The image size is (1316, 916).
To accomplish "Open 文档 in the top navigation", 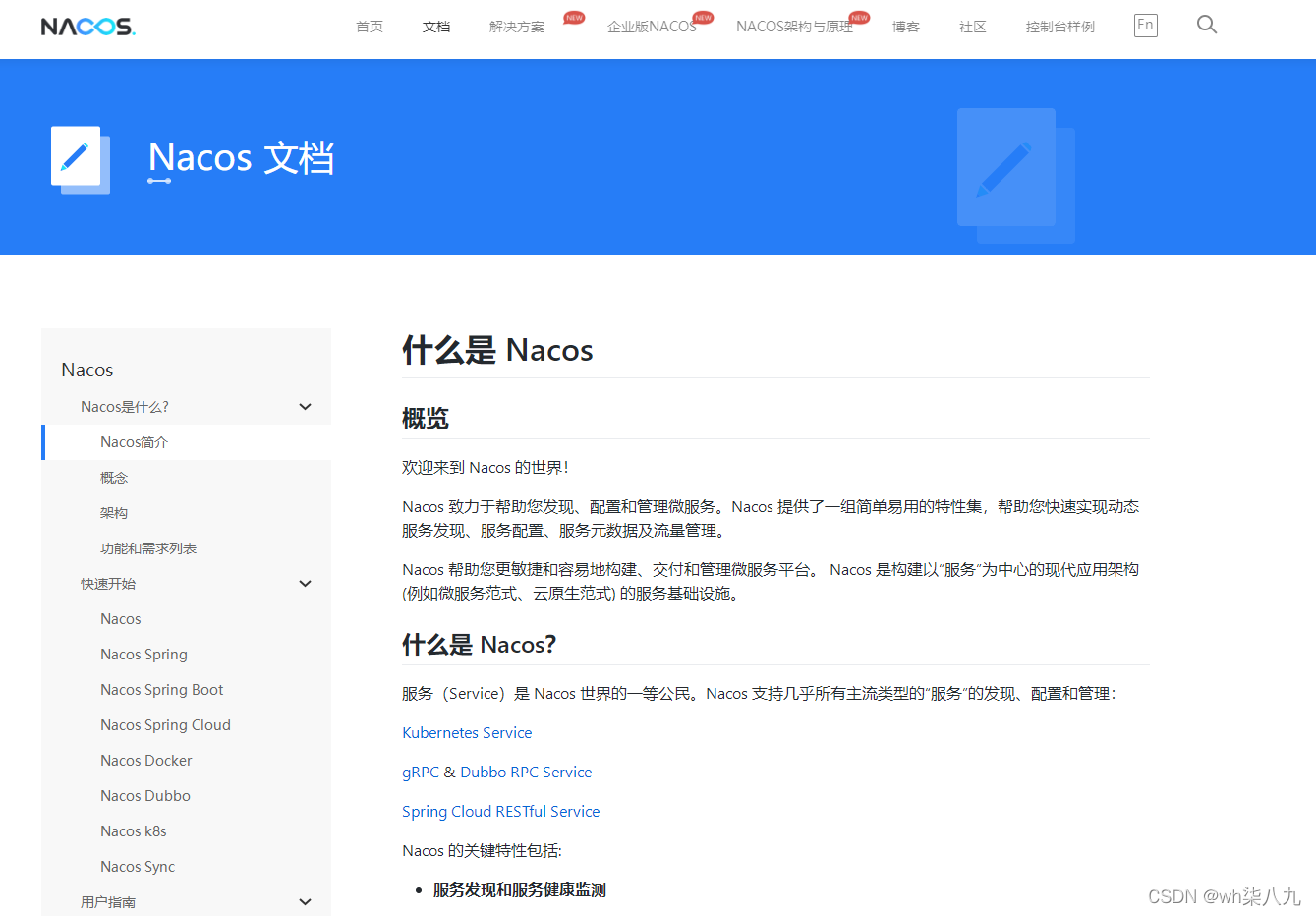I will coord(436,27).
